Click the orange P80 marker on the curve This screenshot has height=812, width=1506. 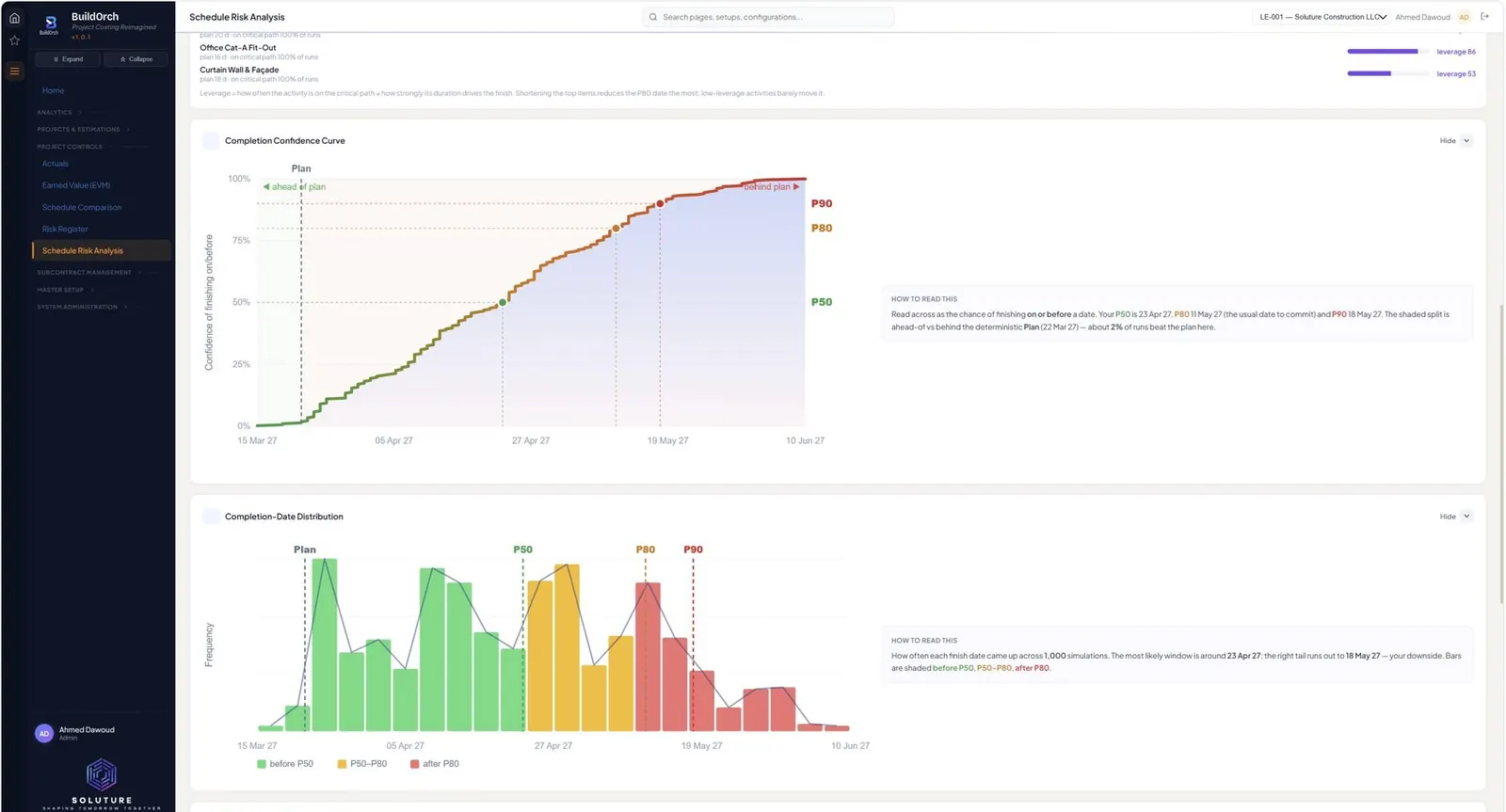pos(616,229)
